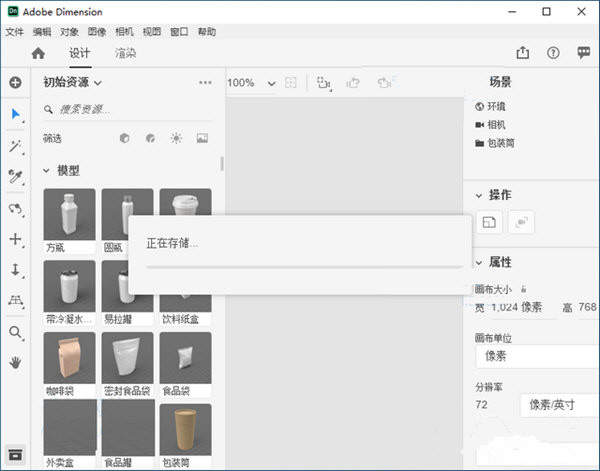Image resolution: width=600 pixels, height=471 pixels.
Task: Click the 咖啡袋 model thumbnail
Action: [x=69, y=359]
